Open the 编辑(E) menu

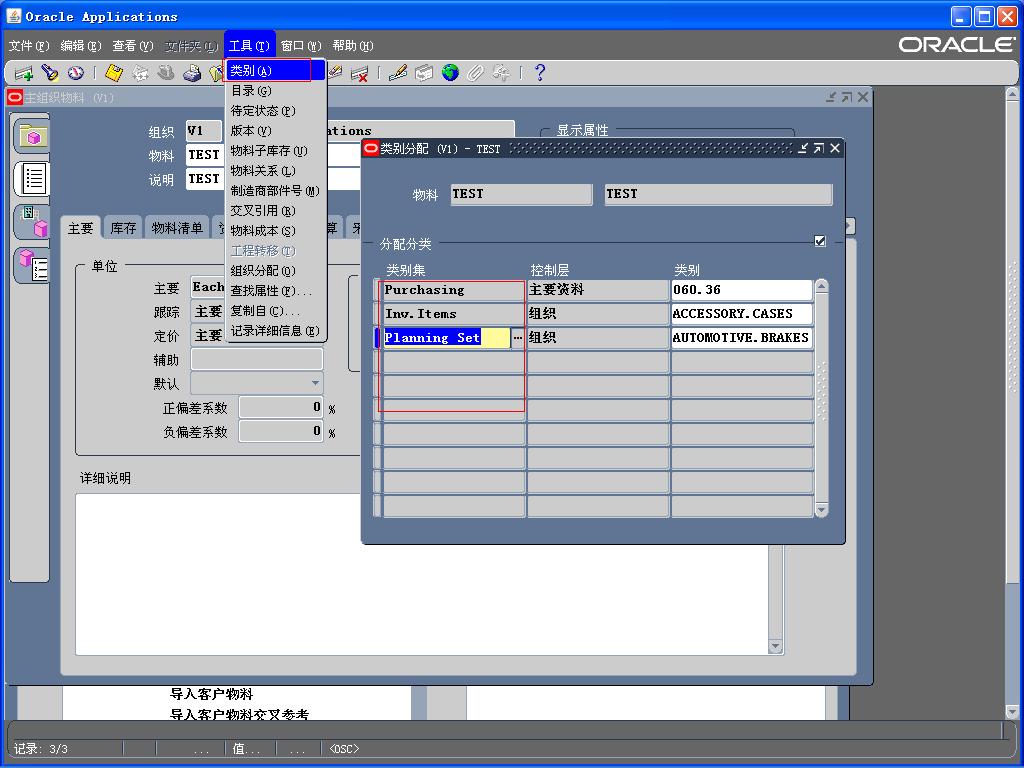click(x=81, y=46)
